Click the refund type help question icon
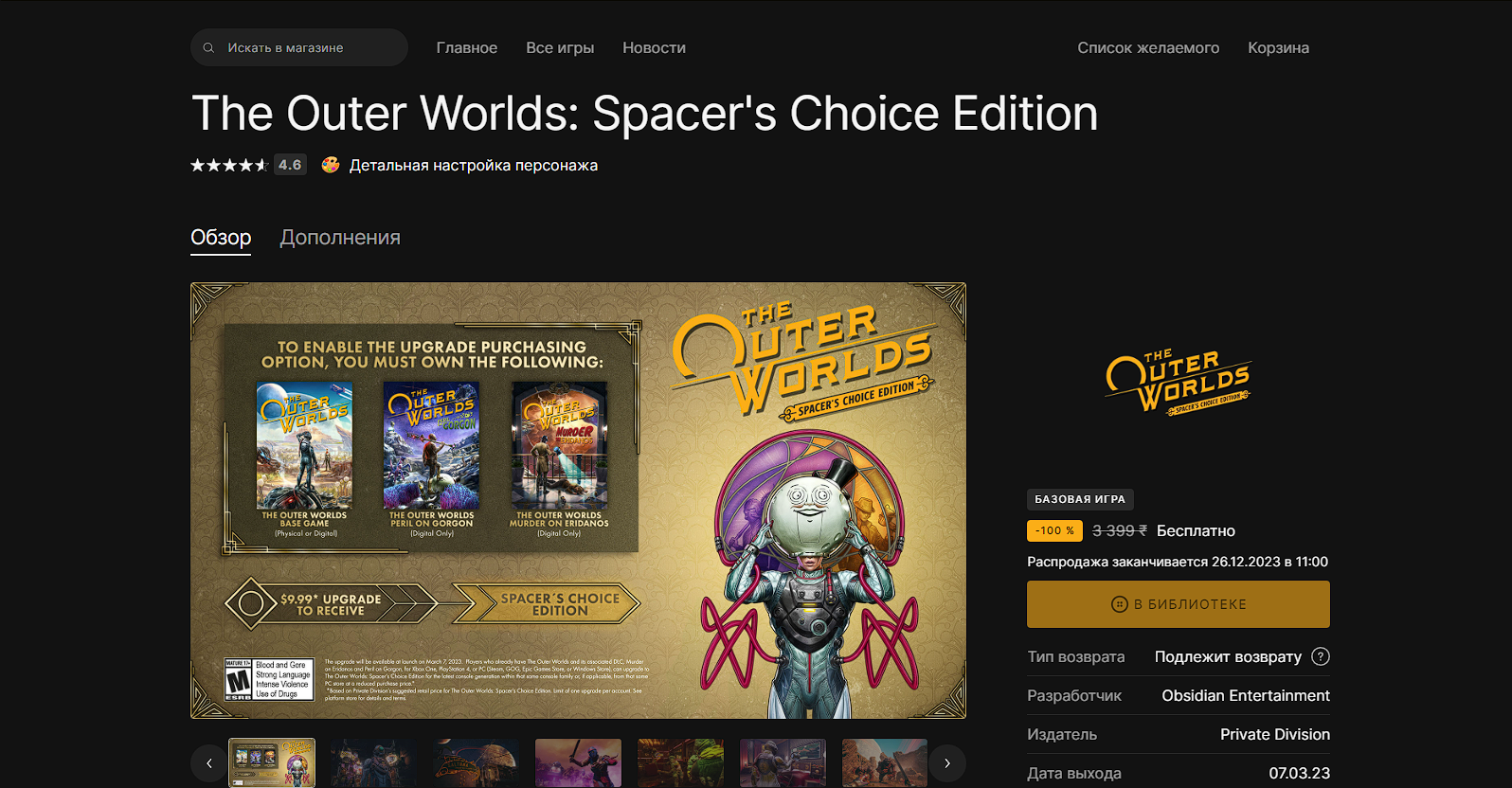The height and width of the screenshot is (788, 1512). (x=1321, y=656)
